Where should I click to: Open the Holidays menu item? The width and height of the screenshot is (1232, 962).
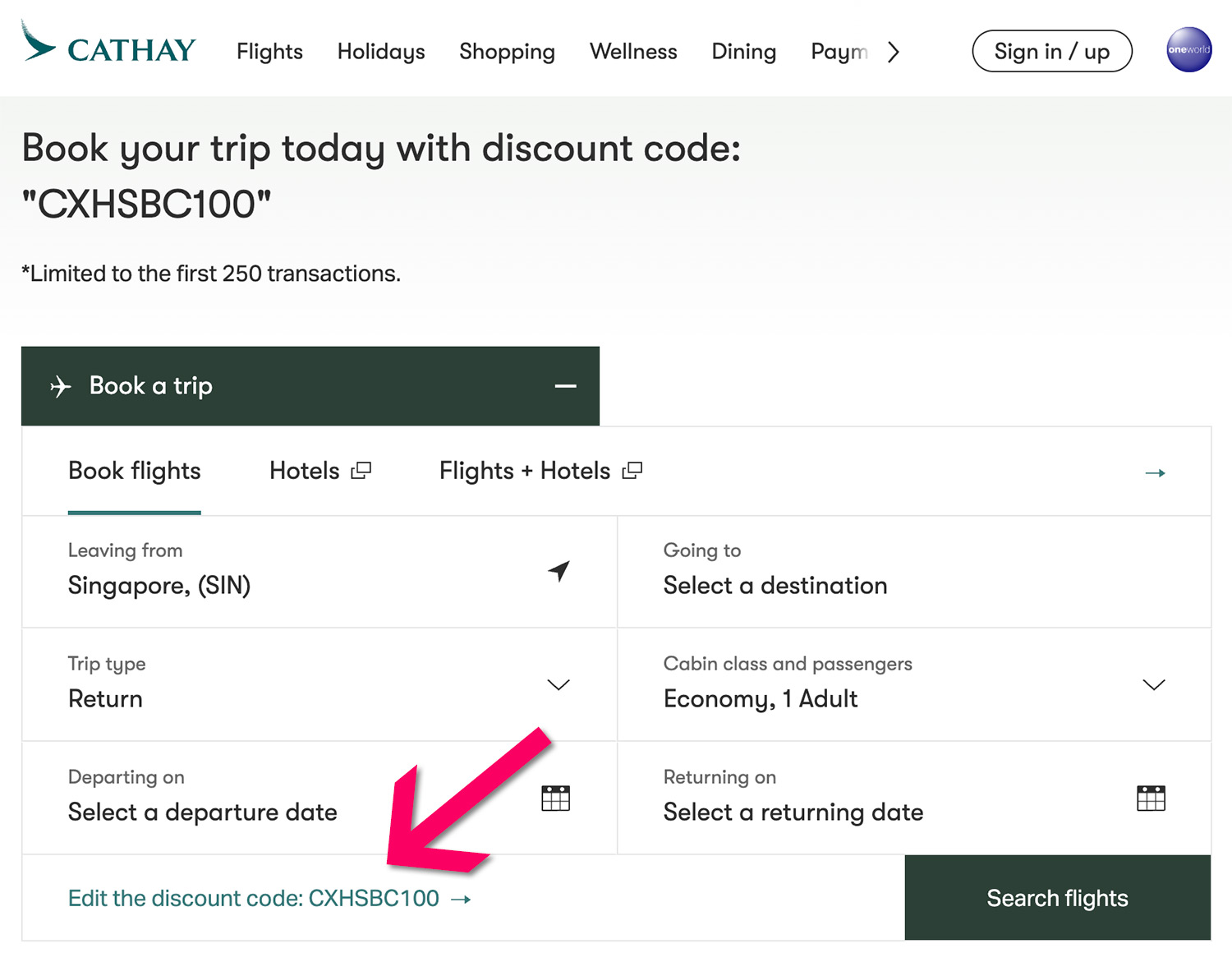click(x=381, y=52)
